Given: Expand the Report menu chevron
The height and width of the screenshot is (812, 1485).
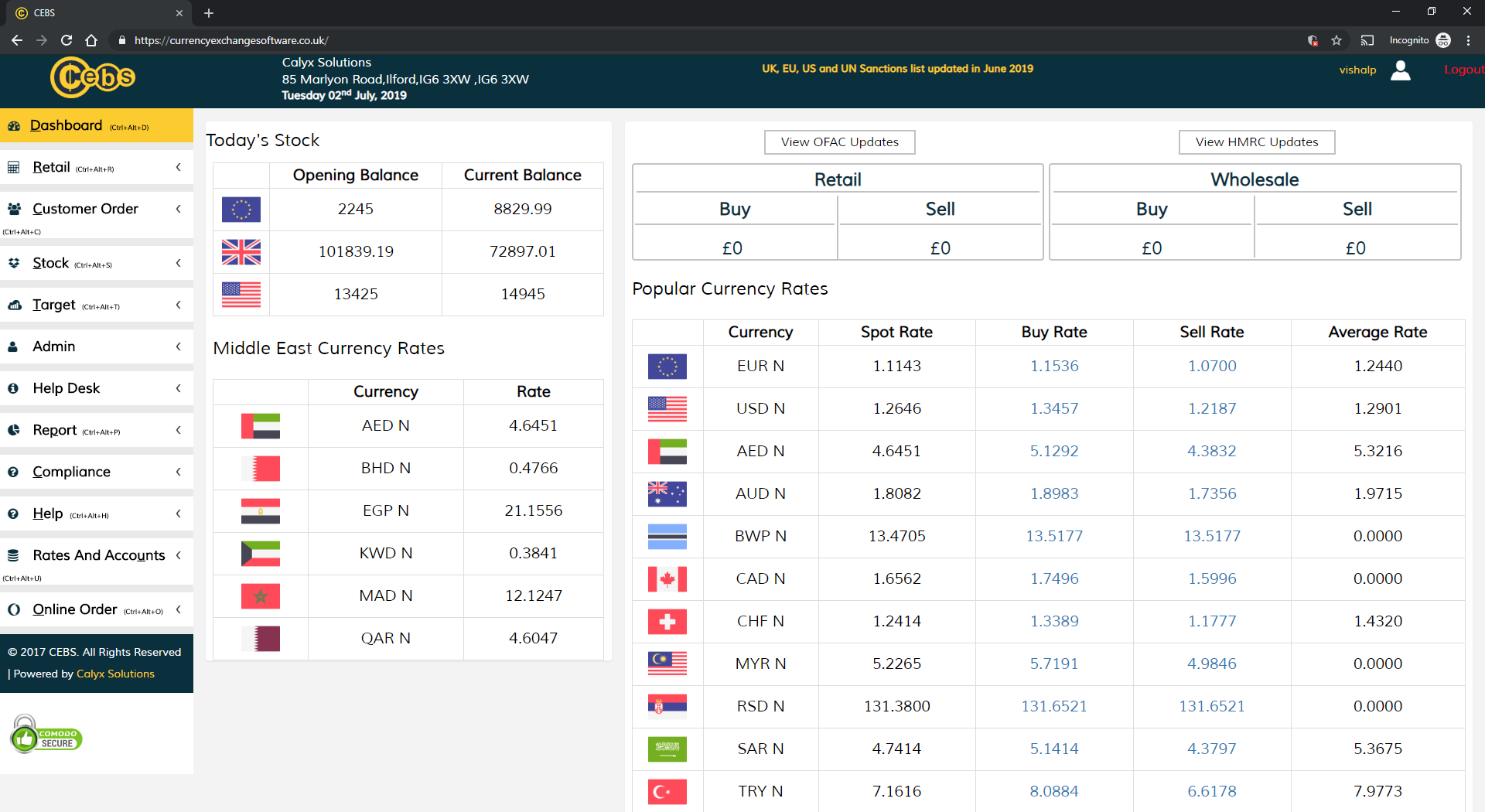Looking at the screenshot, I should (x=179, y=430).
